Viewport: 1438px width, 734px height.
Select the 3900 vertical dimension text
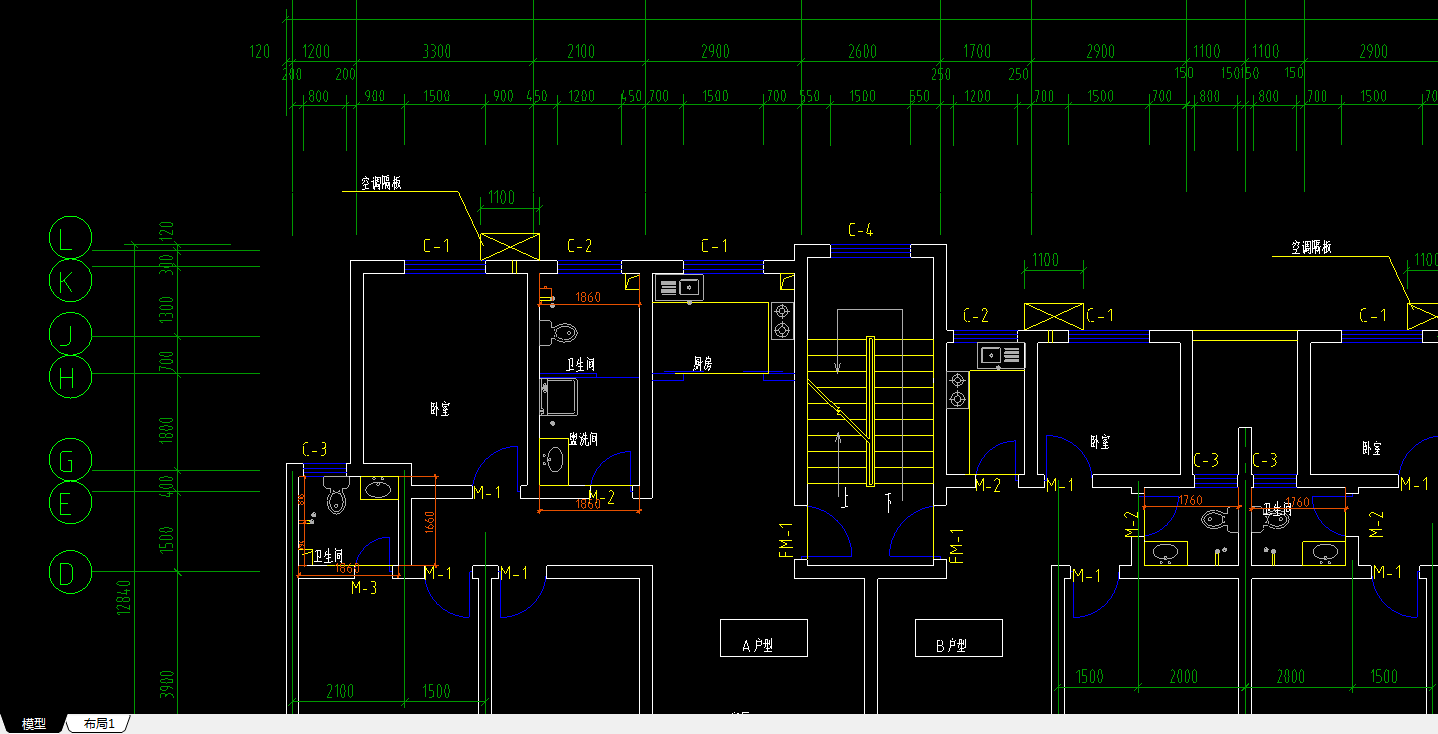(x=168, y=685)
